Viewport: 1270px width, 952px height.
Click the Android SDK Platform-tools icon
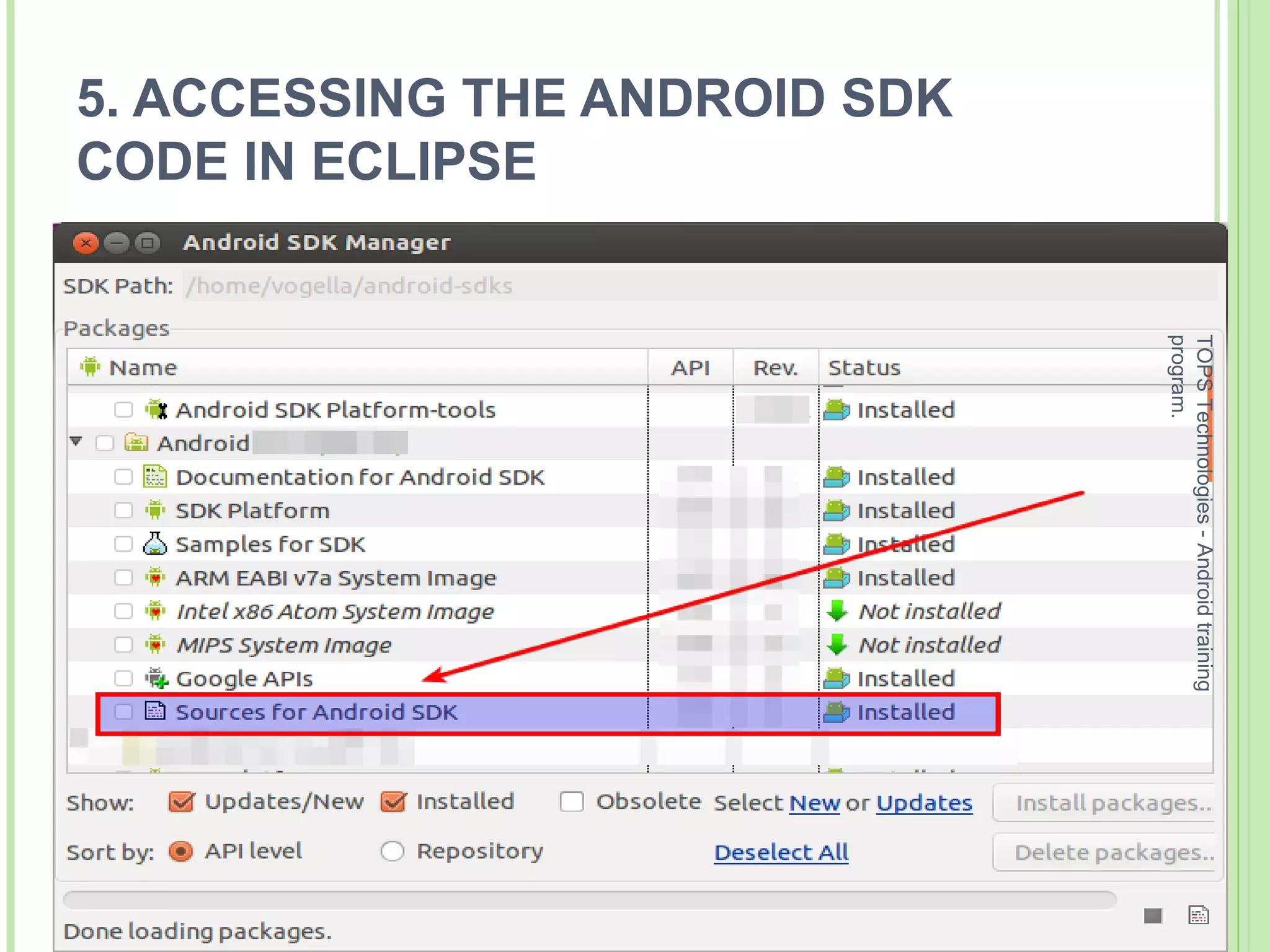click(156, 410)
